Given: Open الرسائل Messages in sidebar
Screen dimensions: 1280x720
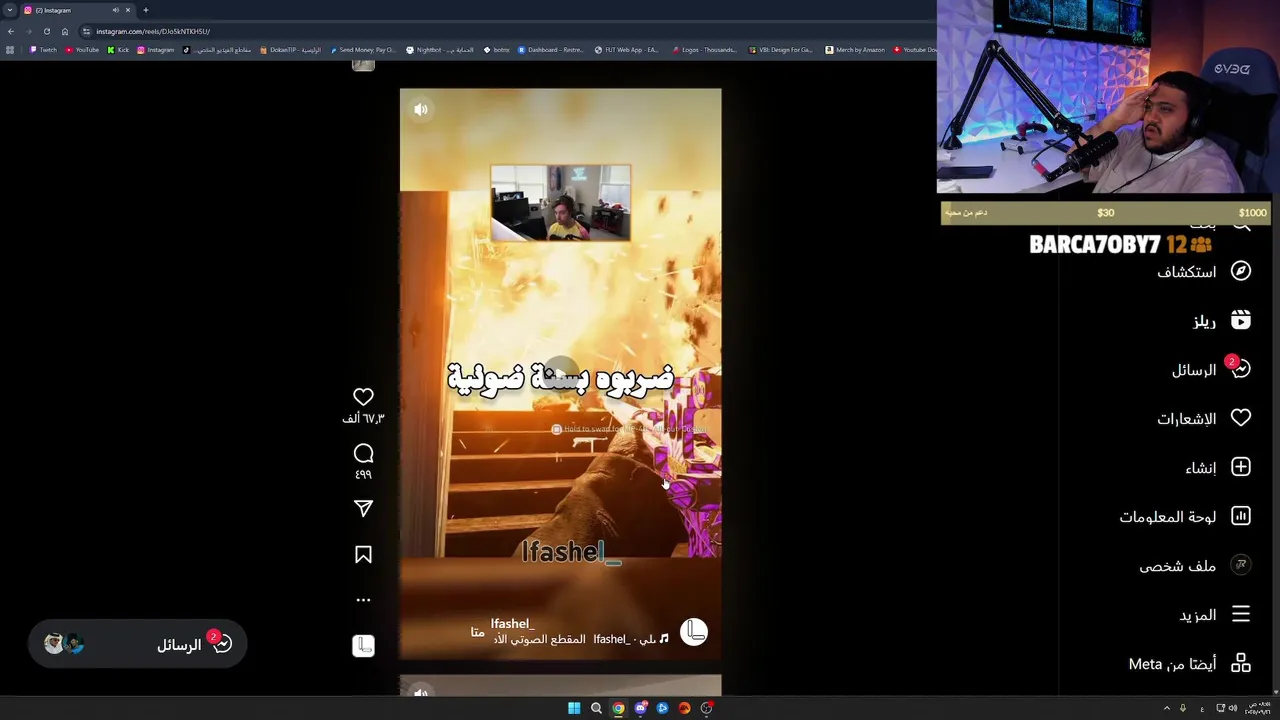Looking at the screenshot, I should pos(1194,369).
